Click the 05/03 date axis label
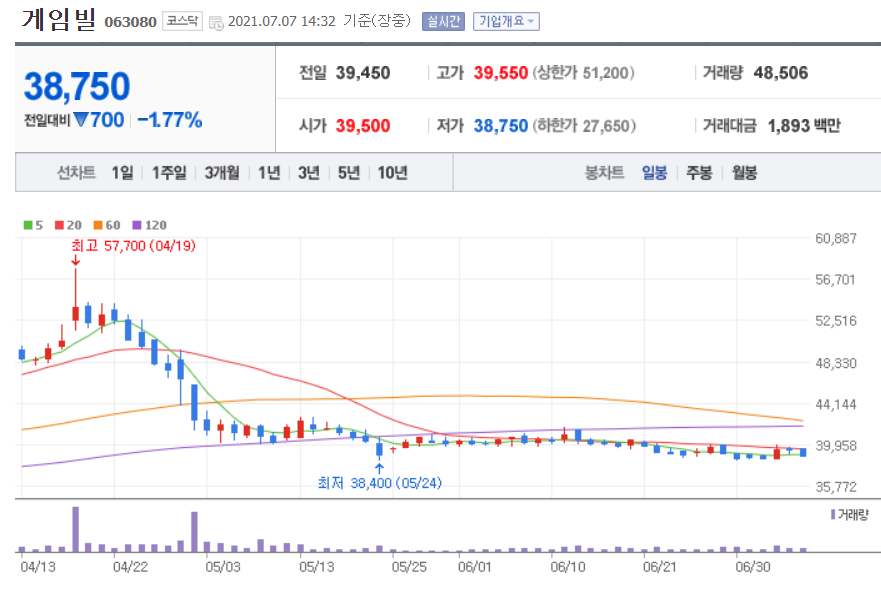Image resolution: width=881 pixels, height=598 pixels. (223, 567)
